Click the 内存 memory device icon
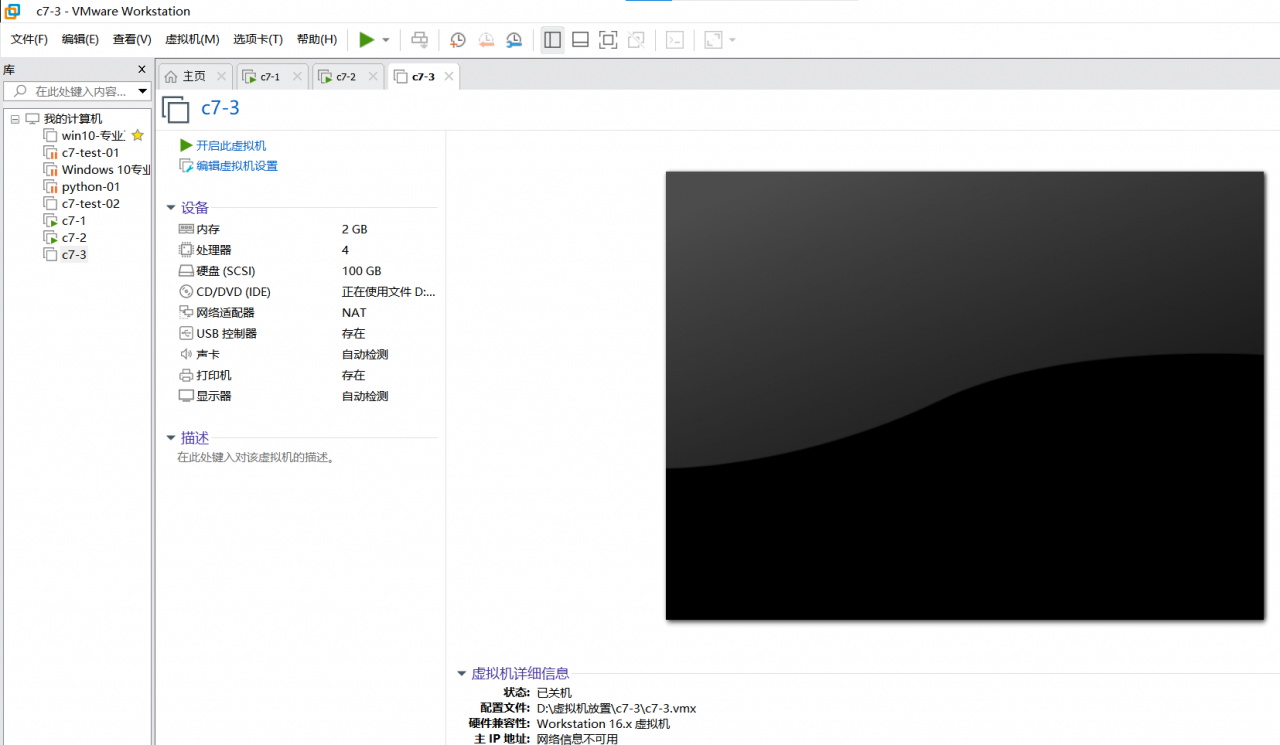Image resolution: width=1280 pixels, height=745 pixels. (x=186, y=229)
